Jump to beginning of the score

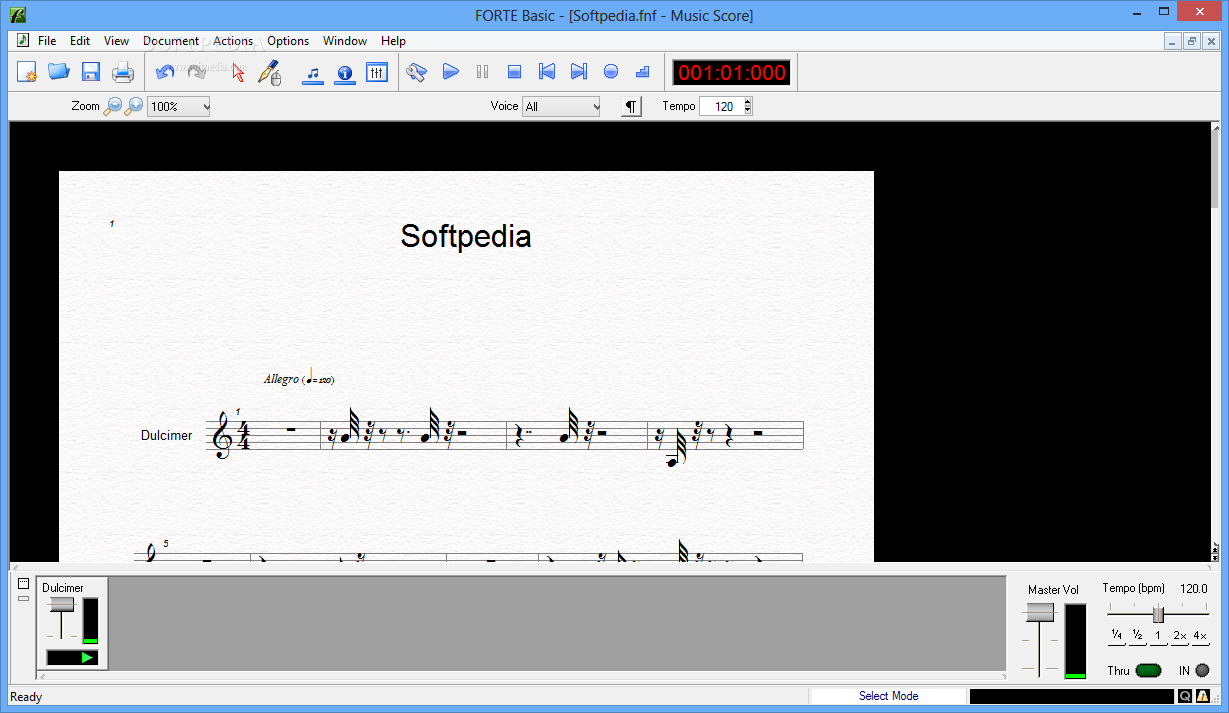(x=546, y=72)
